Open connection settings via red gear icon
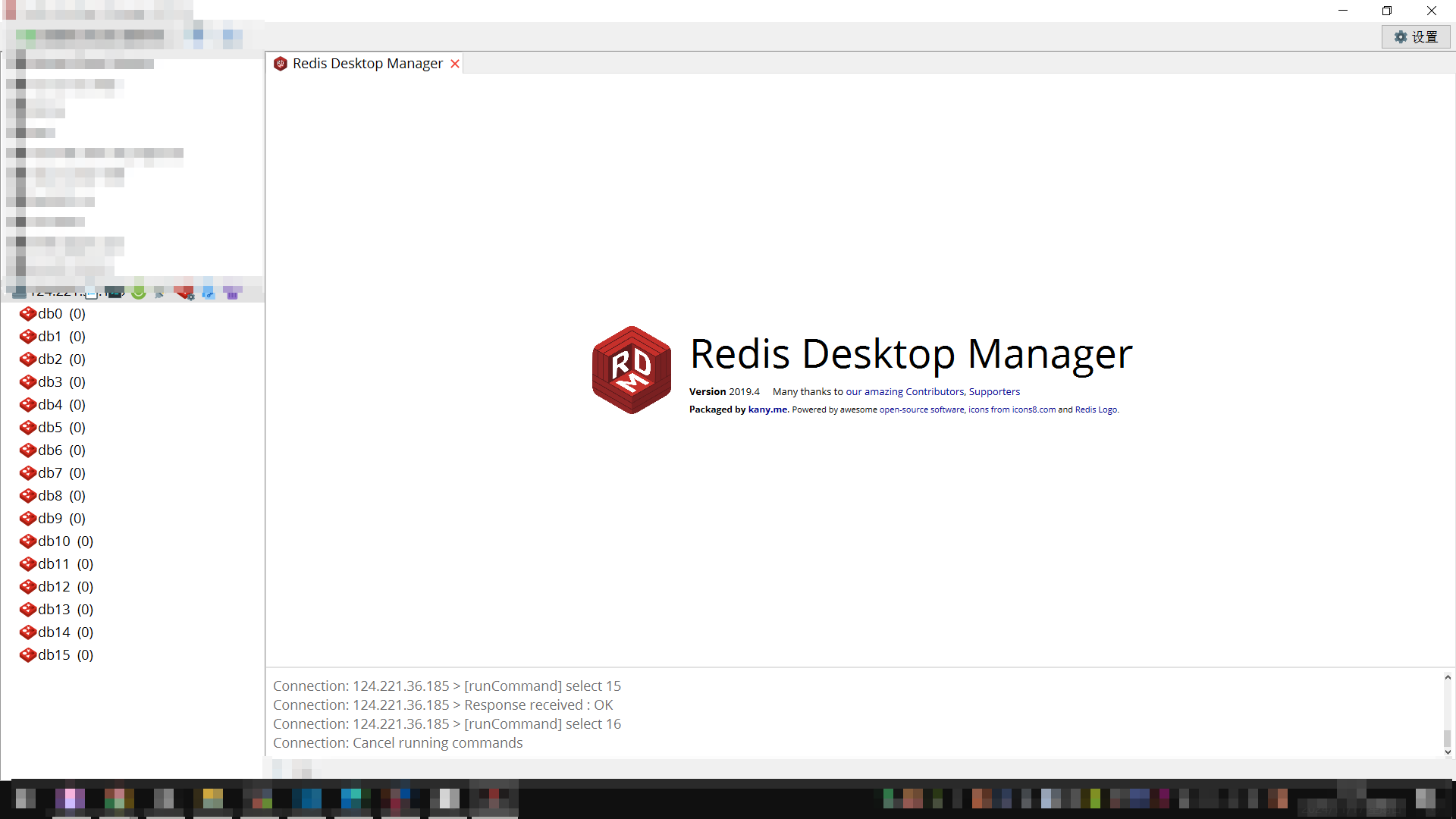The width and height of the screenshot is (1456, 819). 184,292
